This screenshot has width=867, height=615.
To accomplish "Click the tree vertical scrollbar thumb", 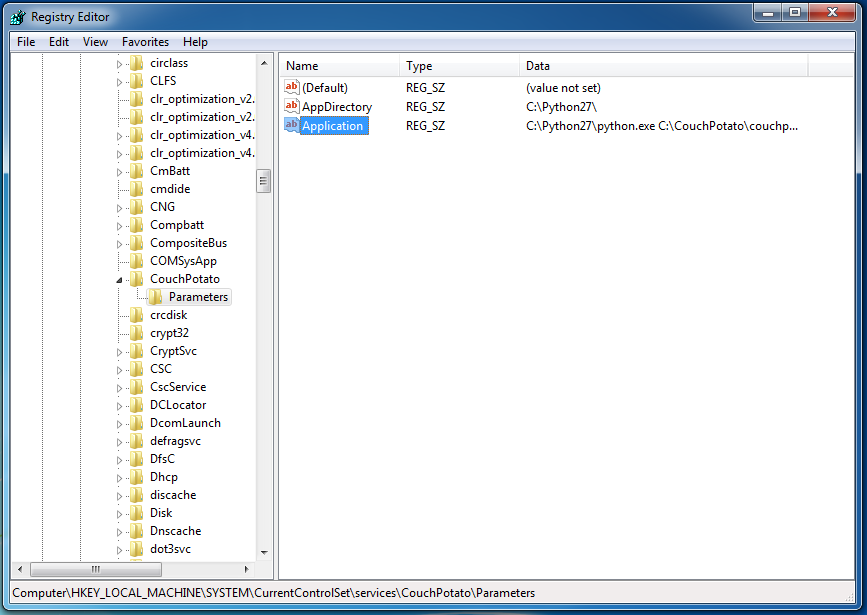I will (x=264, y=181).
